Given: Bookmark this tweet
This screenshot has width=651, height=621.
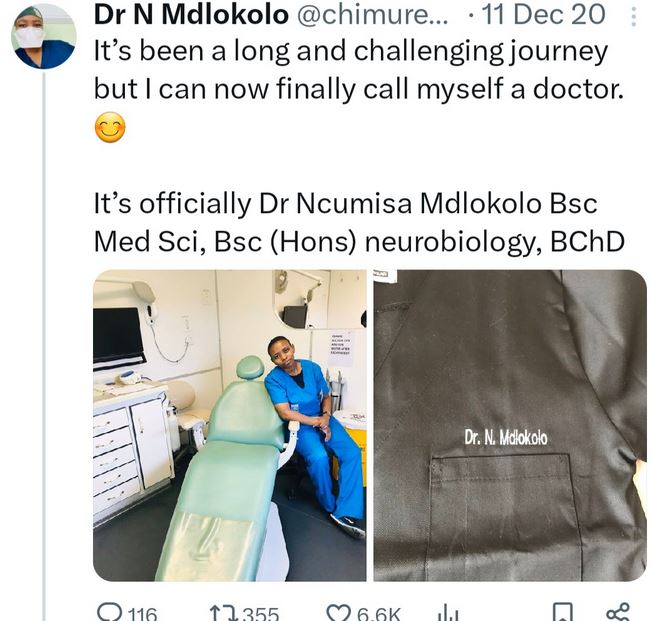Looking at the screenshot, I should click(x=563, y=612).
